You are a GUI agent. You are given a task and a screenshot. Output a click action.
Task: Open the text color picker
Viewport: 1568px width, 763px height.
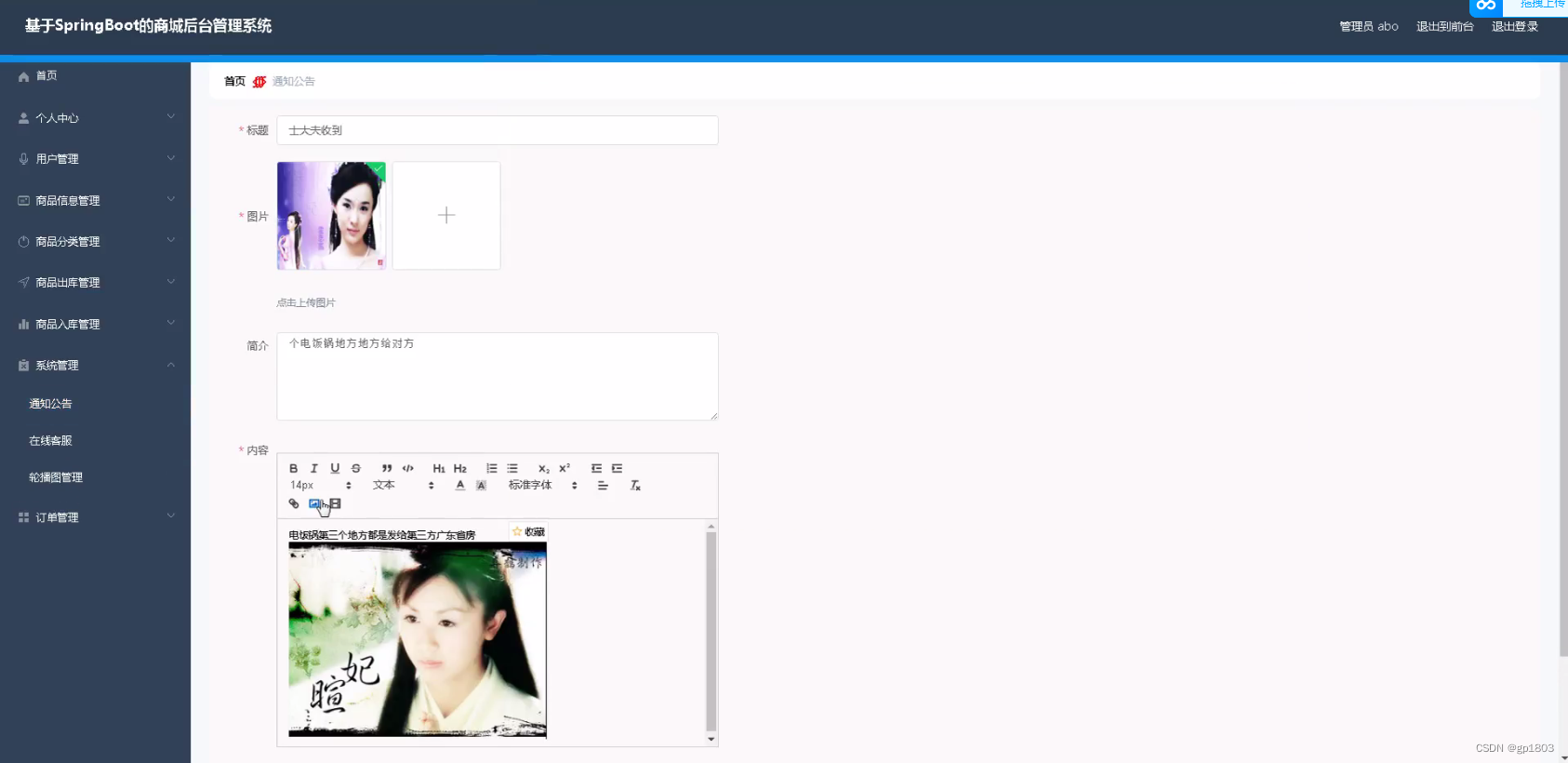pyautogui.click(x=460, y=486)
